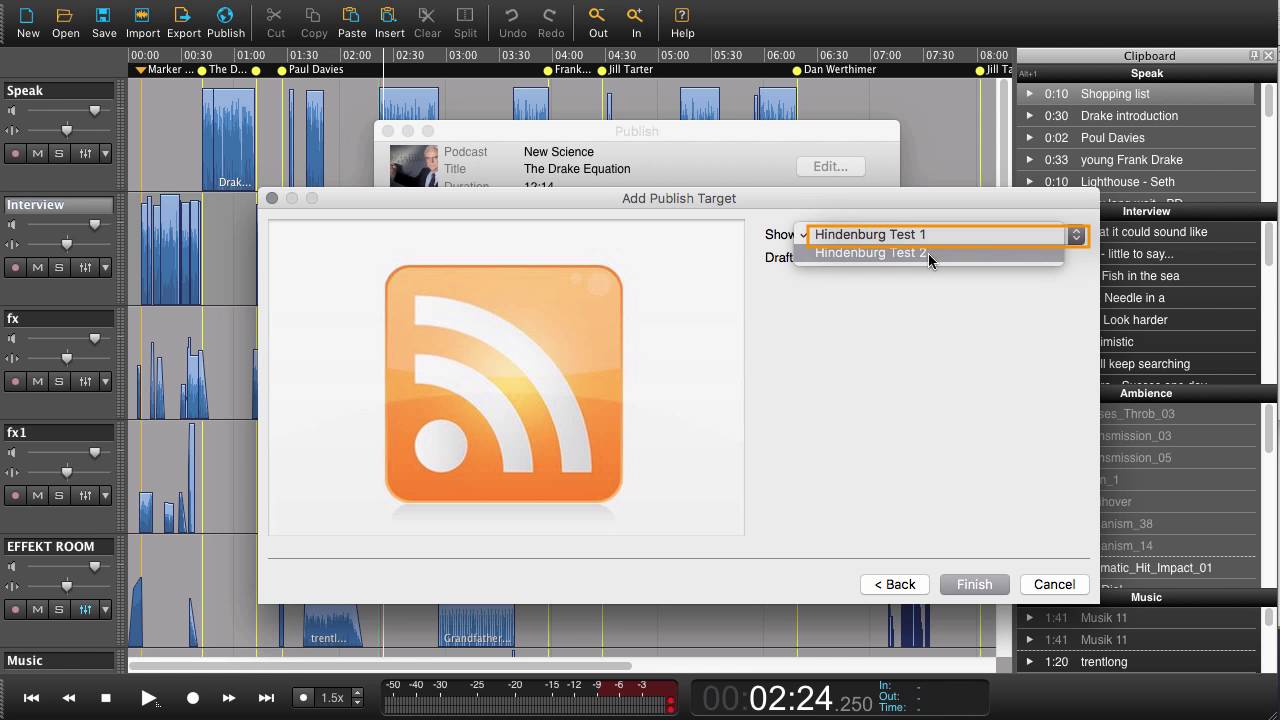The height and width of the screenshot is (720, 1280).
Task: Click the rewind transport button
Action: pos(69,698)
